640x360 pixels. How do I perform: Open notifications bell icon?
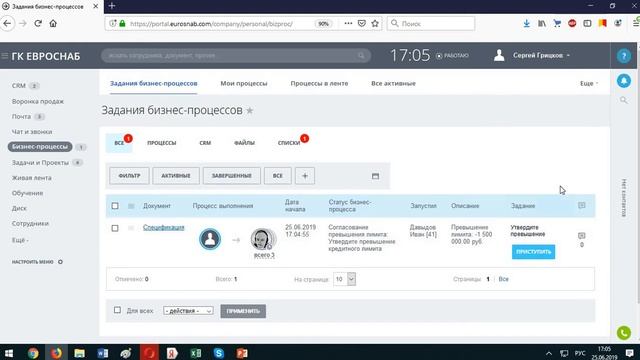coord(624,81)
